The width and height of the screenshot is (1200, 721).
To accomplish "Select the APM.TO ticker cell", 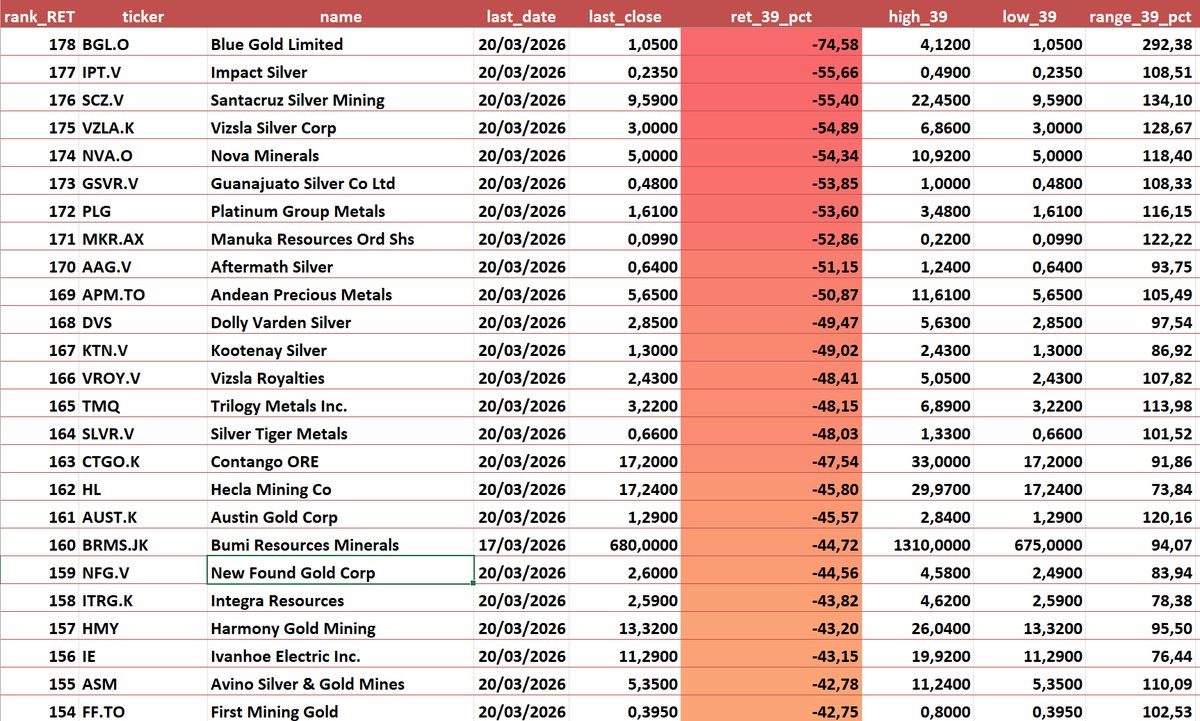I will click(x=143, y=295).
